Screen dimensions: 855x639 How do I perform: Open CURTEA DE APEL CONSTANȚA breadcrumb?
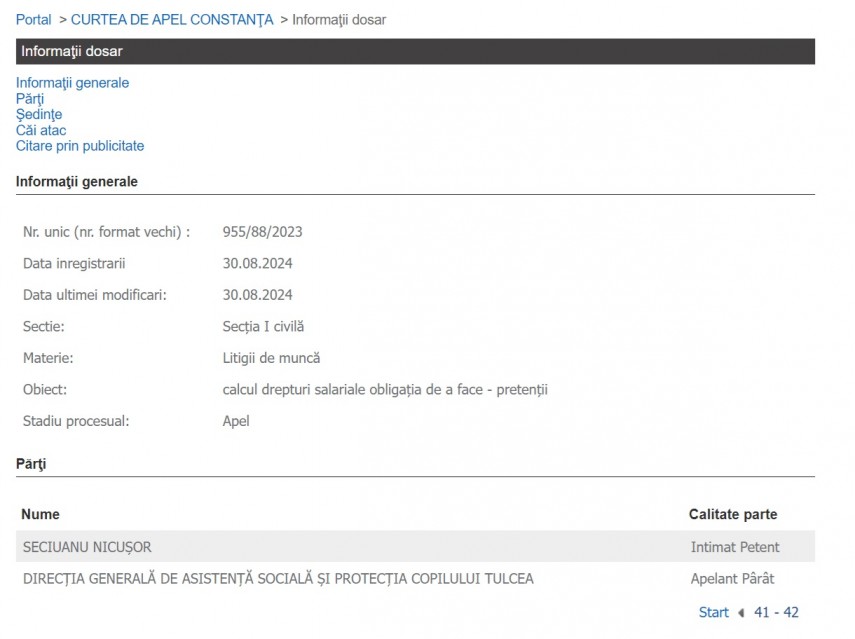(172, 20)
